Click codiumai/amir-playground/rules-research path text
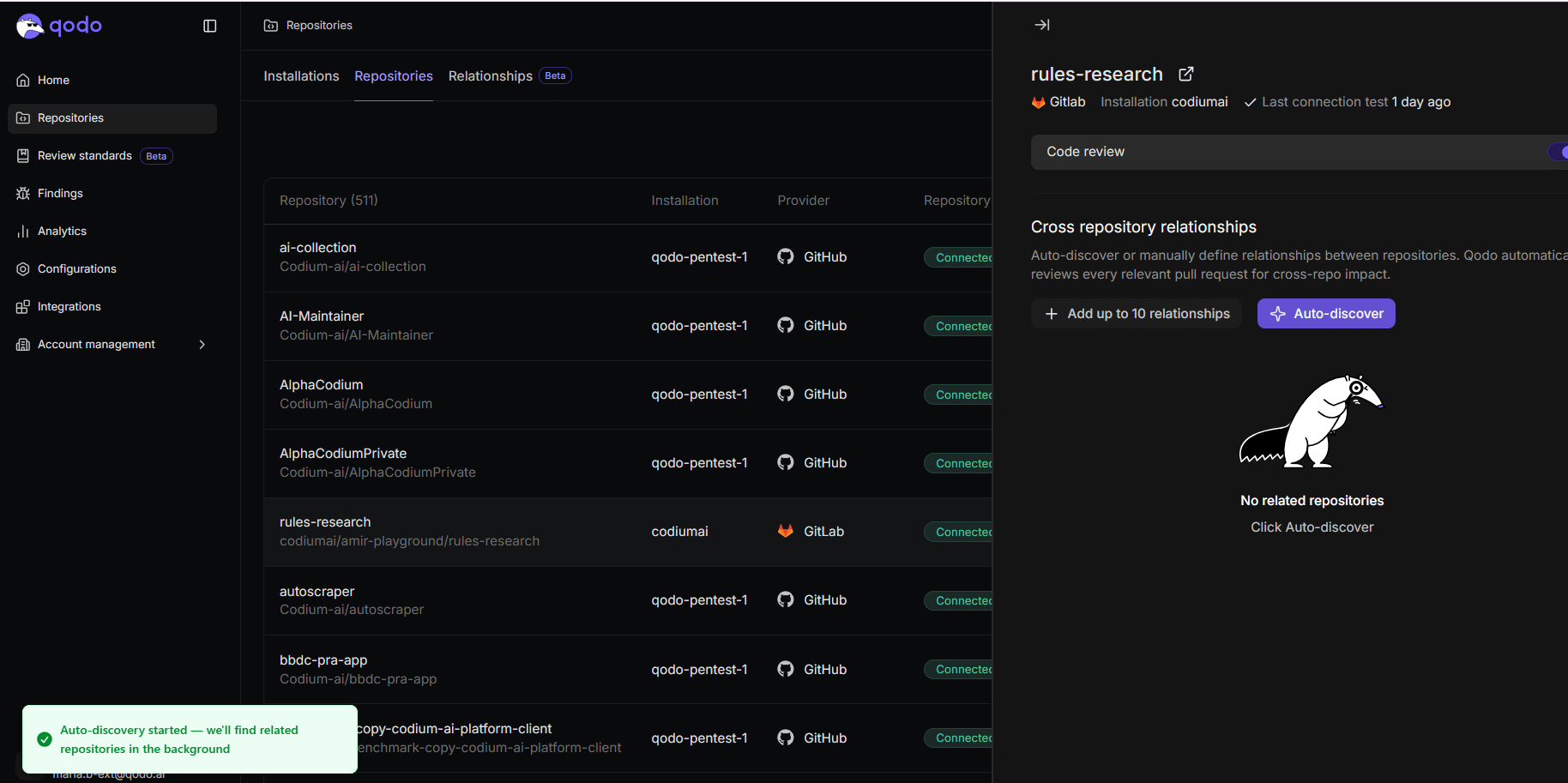Image resolution: width=1568 pixels, height=783 pixels. tap(409, 541)
